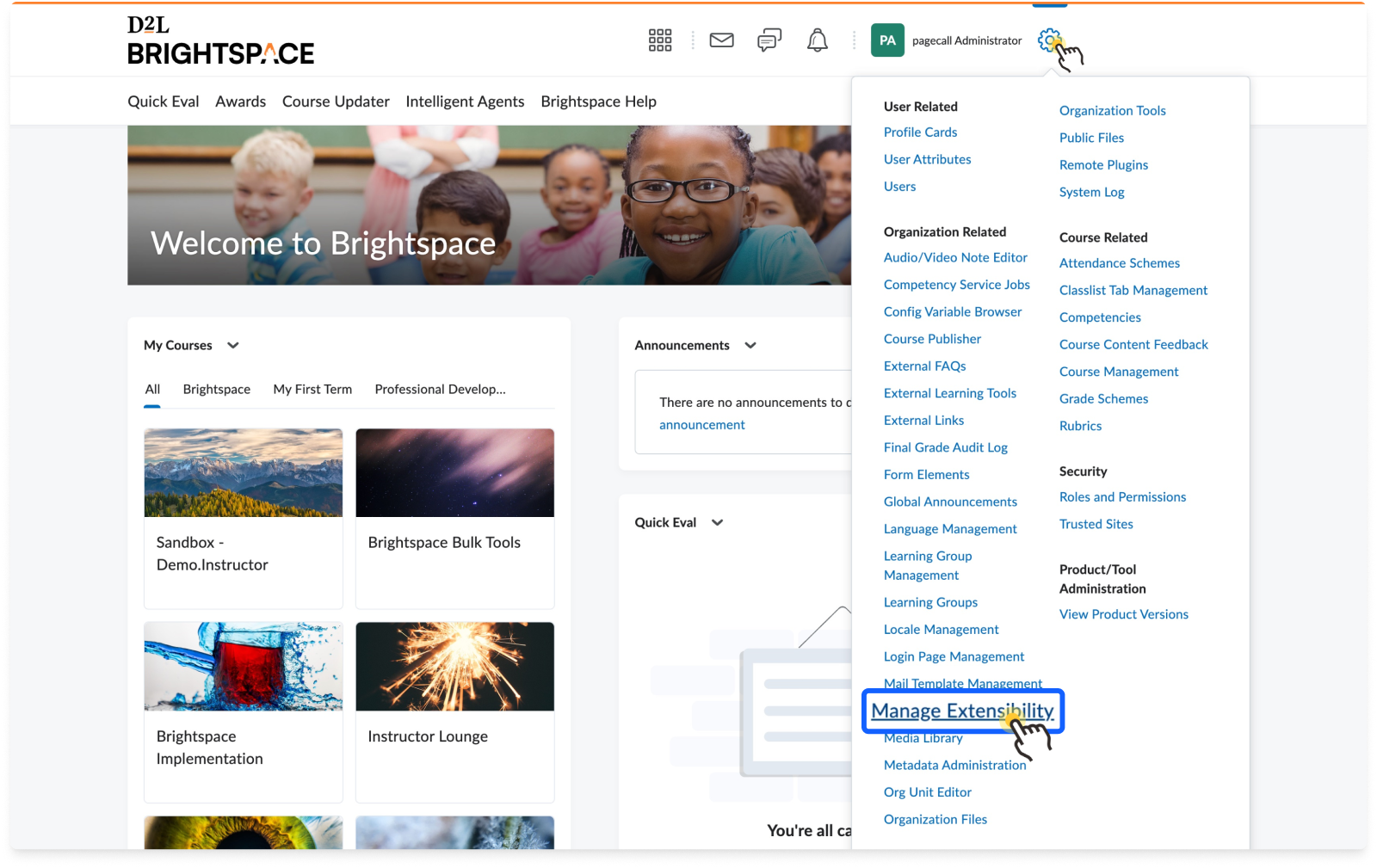Expand the My Courses dropdown chevron
Image resolution: width=1377 pixels, height=868 pixels.
click(233, 346)
